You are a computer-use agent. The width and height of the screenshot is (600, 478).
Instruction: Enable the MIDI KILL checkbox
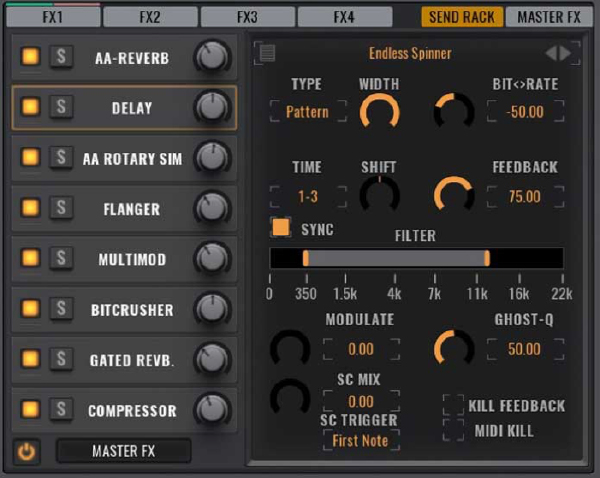453,430
